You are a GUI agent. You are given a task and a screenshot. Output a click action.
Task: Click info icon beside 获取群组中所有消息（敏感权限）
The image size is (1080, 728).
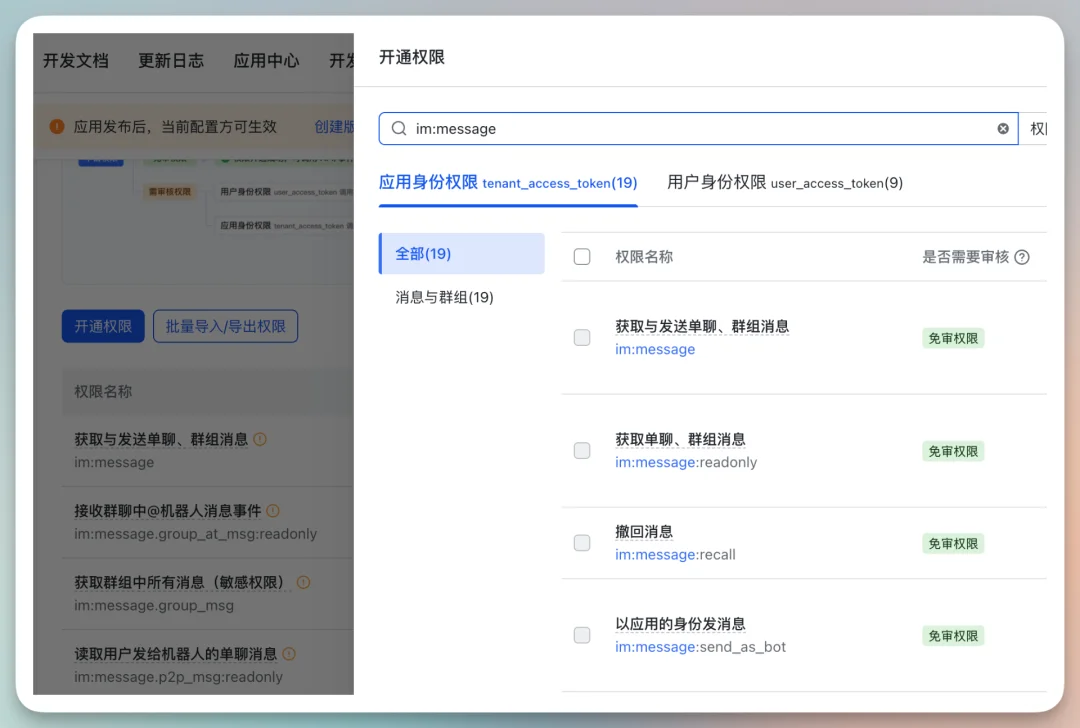click(304, 583)
